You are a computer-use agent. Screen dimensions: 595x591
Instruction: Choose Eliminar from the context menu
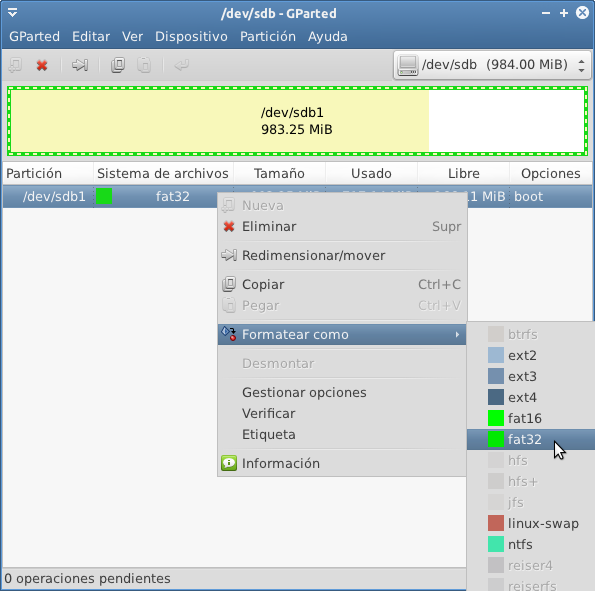coord(342,227)
